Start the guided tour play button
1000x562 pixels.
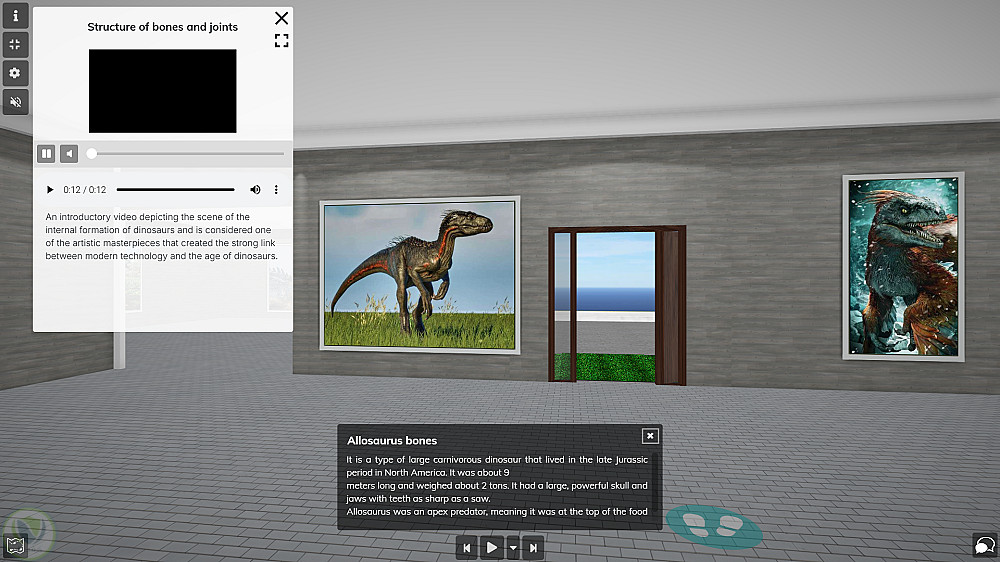pyautogui.click(x=492, y=547)
